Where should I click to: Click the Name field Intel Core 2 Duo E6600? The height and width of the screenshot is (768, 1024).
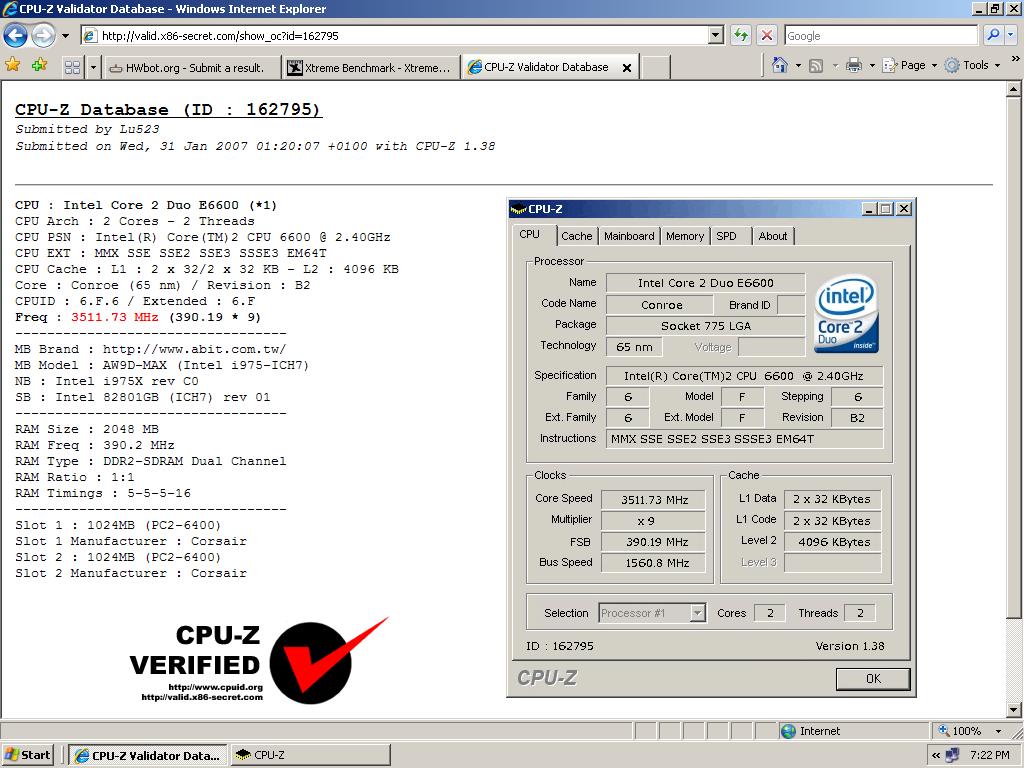click(x=705, y=283)
